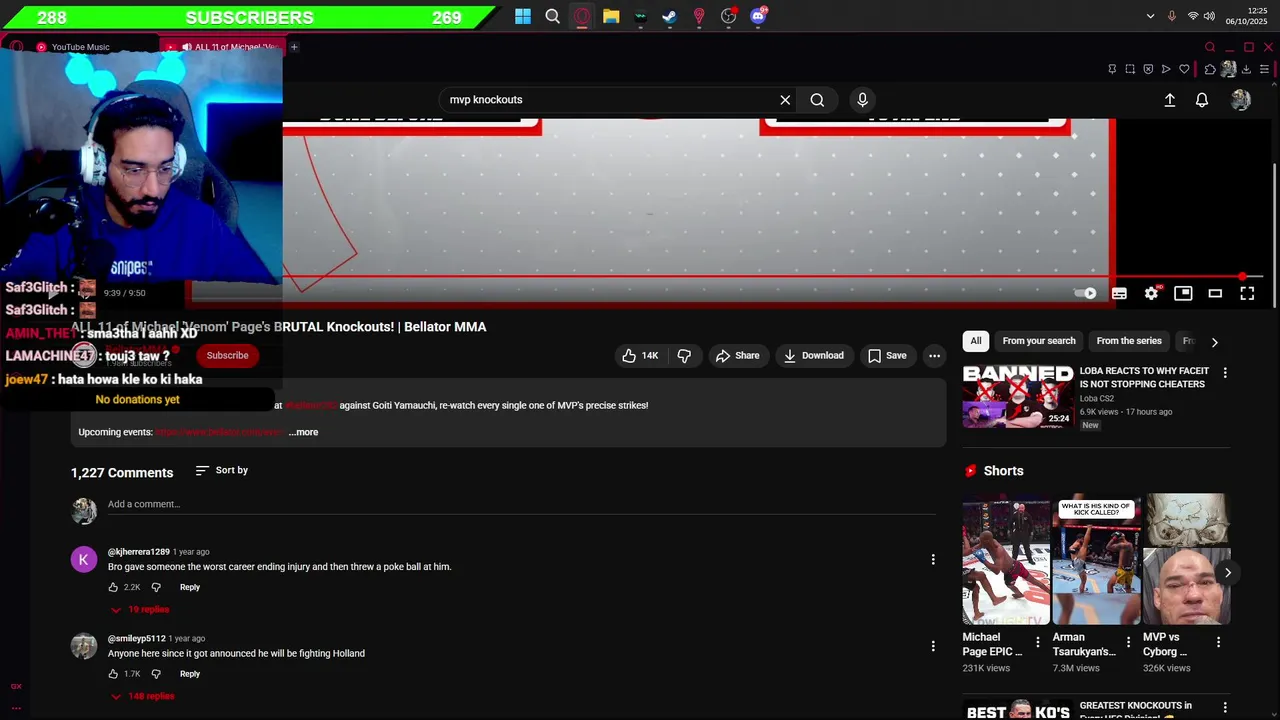Start voice search with microphone icon
The width and height of the screenshot is (1280, 720).
pyautogui.click(x=862, y=100)
